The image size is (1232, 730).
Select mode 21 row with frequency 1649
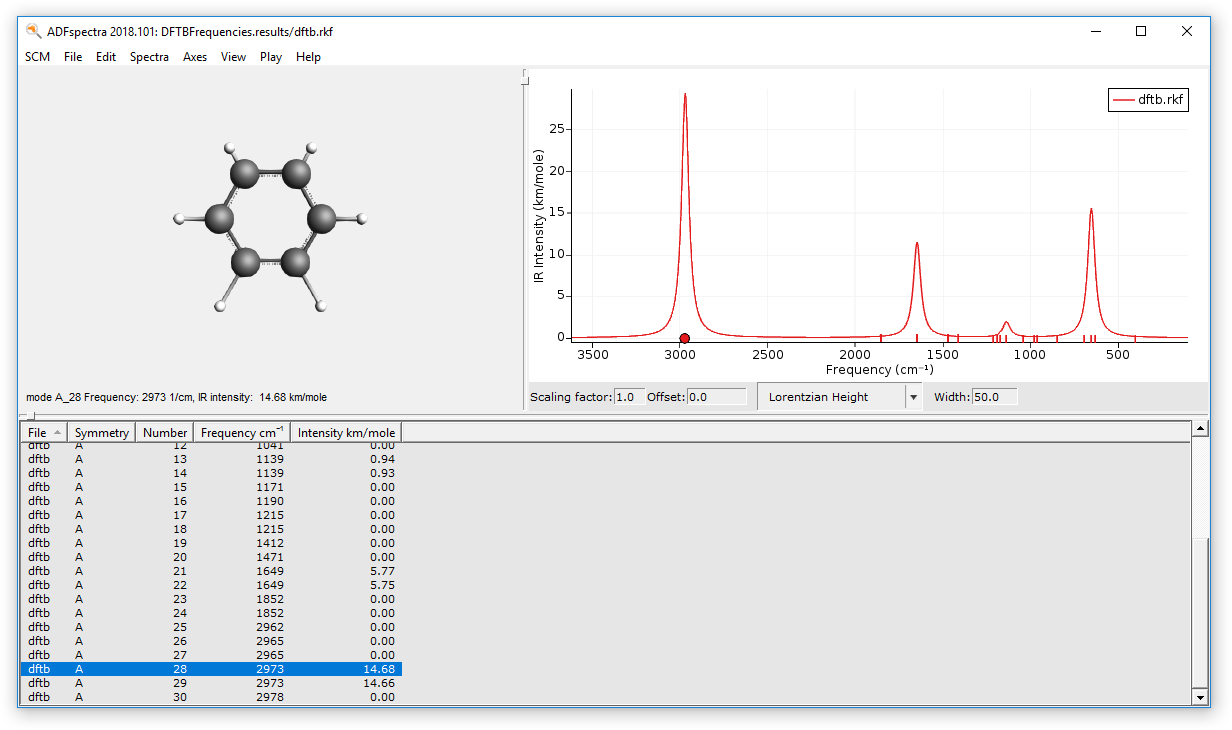coord(210,571)
